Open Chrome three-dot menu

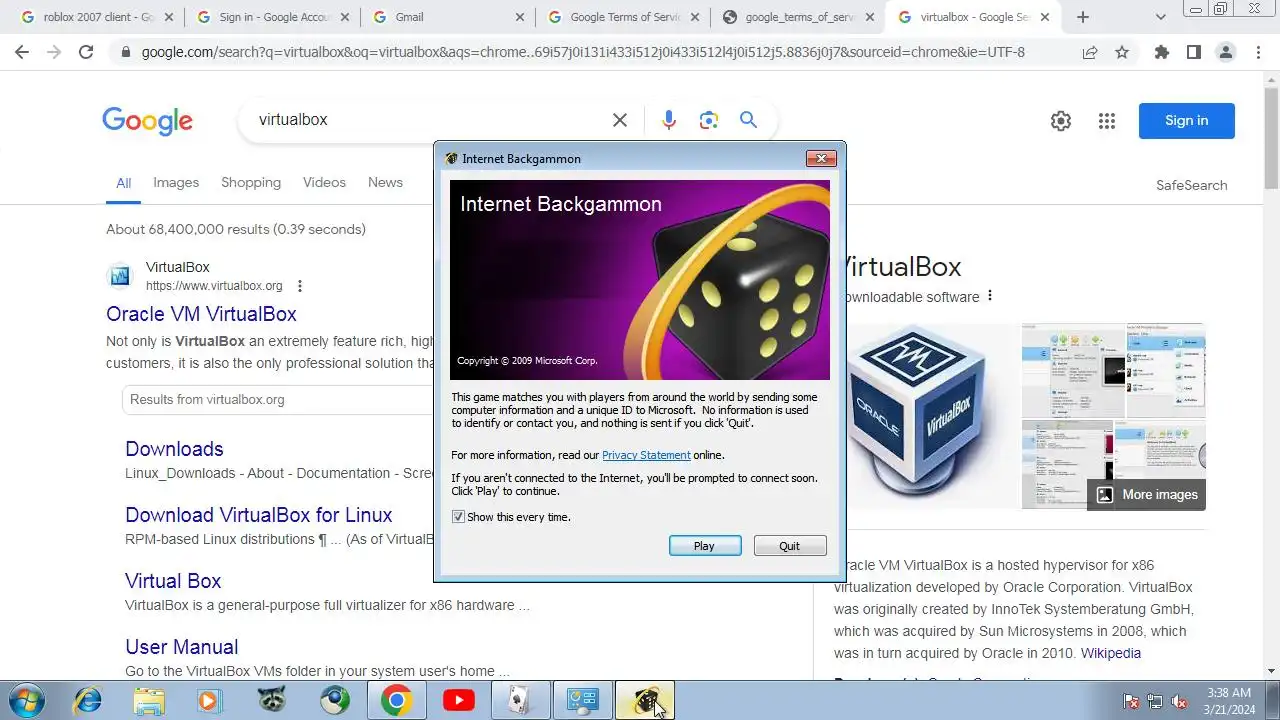tap(1258, 52)
